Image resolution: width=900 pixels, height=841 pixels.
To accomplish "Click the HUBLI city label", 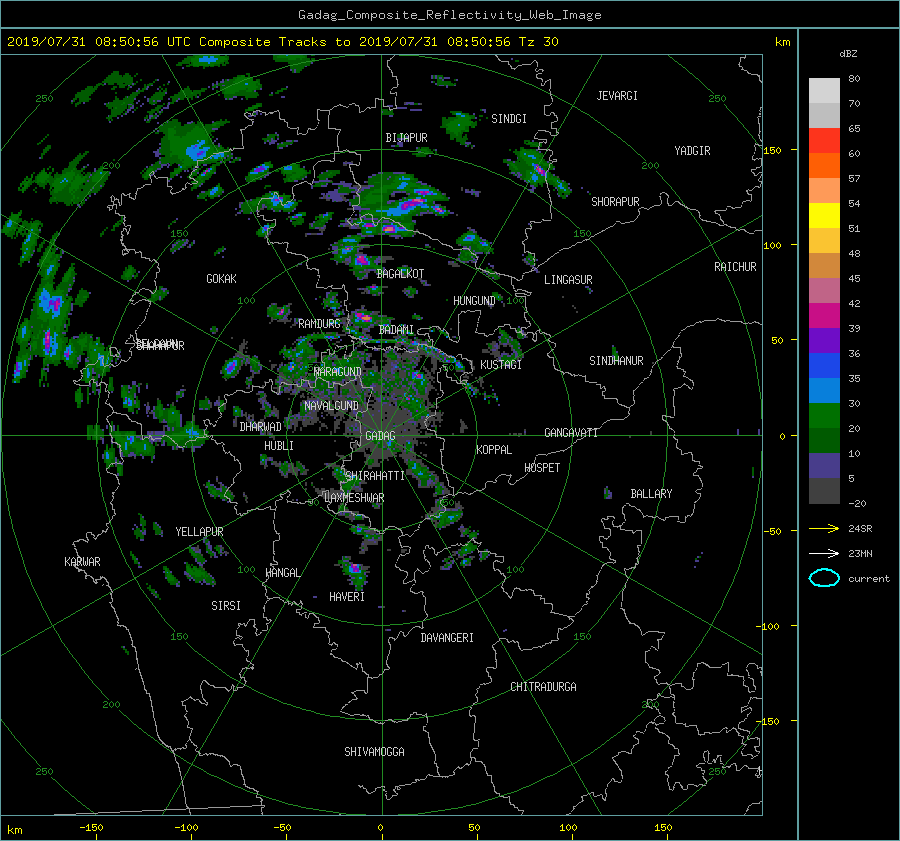I will [x=279, y=446].
